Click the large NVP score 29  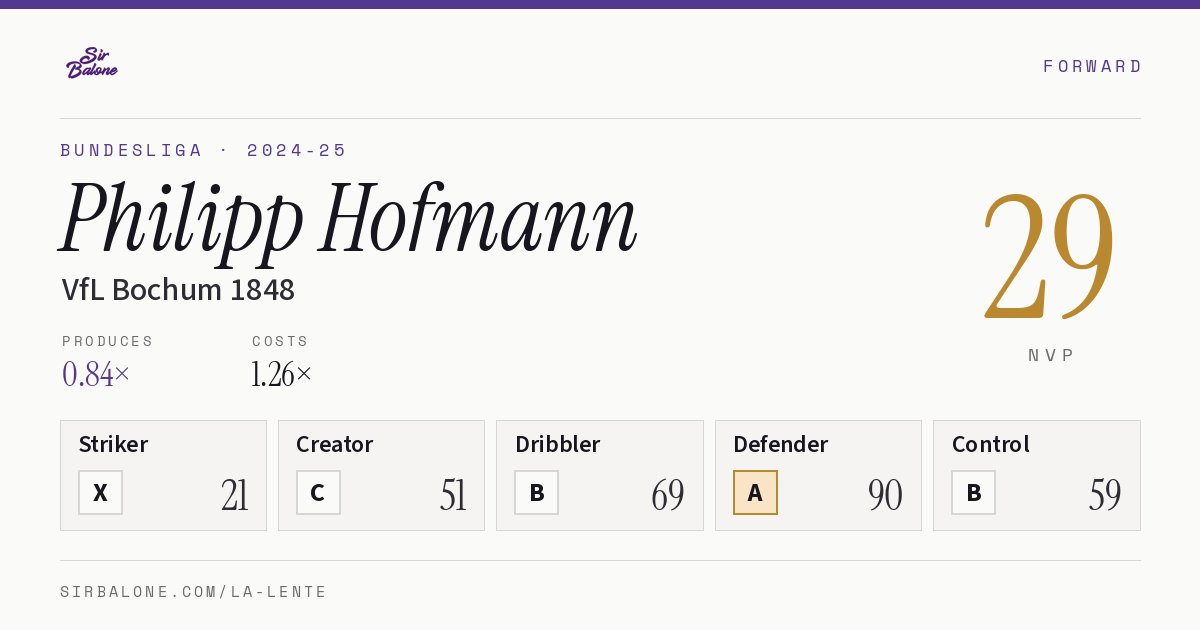point(1050,255)
